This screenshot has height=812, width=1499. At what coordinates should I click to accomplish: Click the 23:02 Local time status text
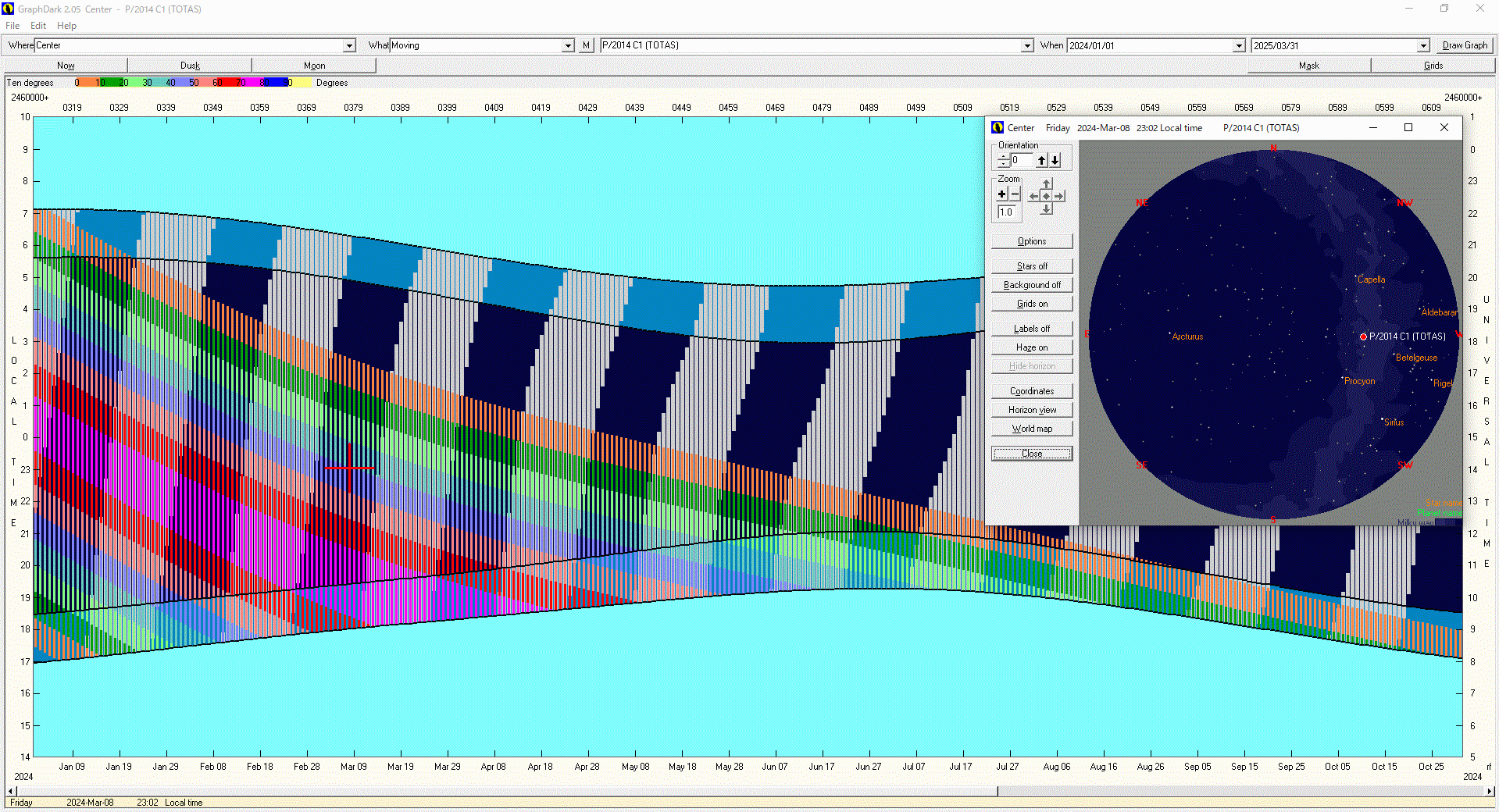pyautogui.click(x=170, y=803)
